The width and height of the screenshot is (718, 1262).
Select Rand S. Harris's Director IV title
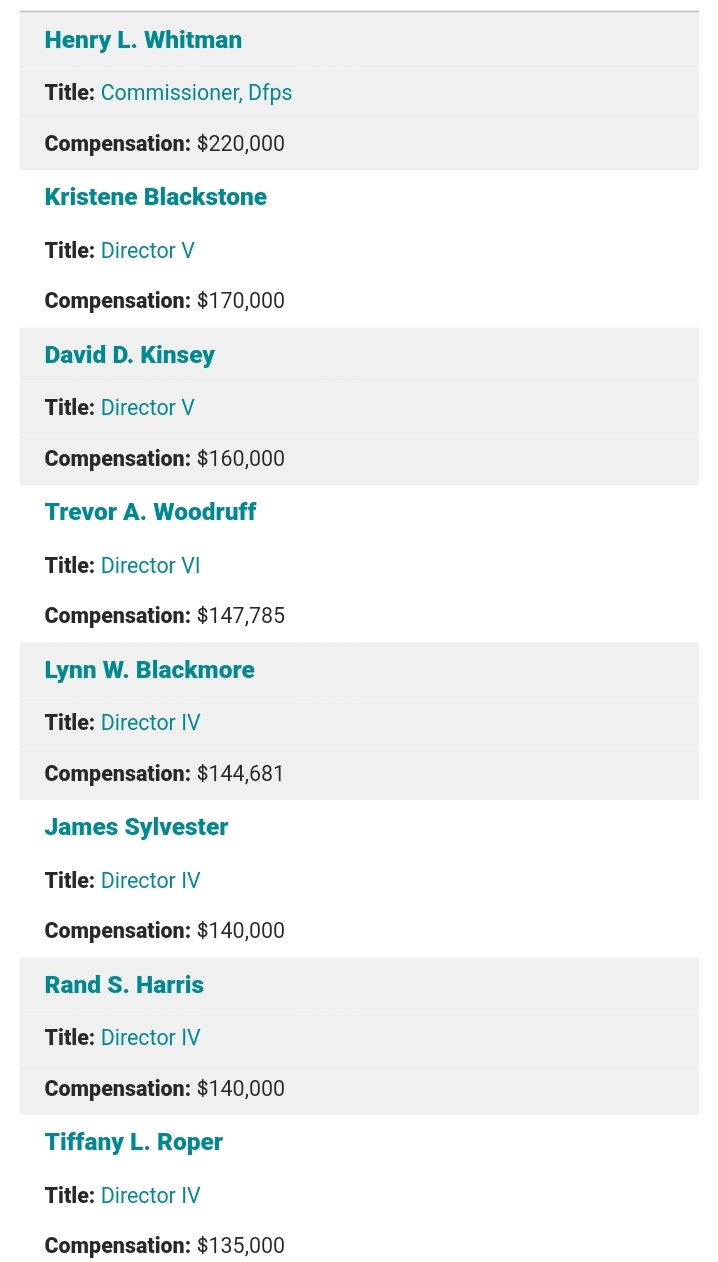(x=150, y=1038)
